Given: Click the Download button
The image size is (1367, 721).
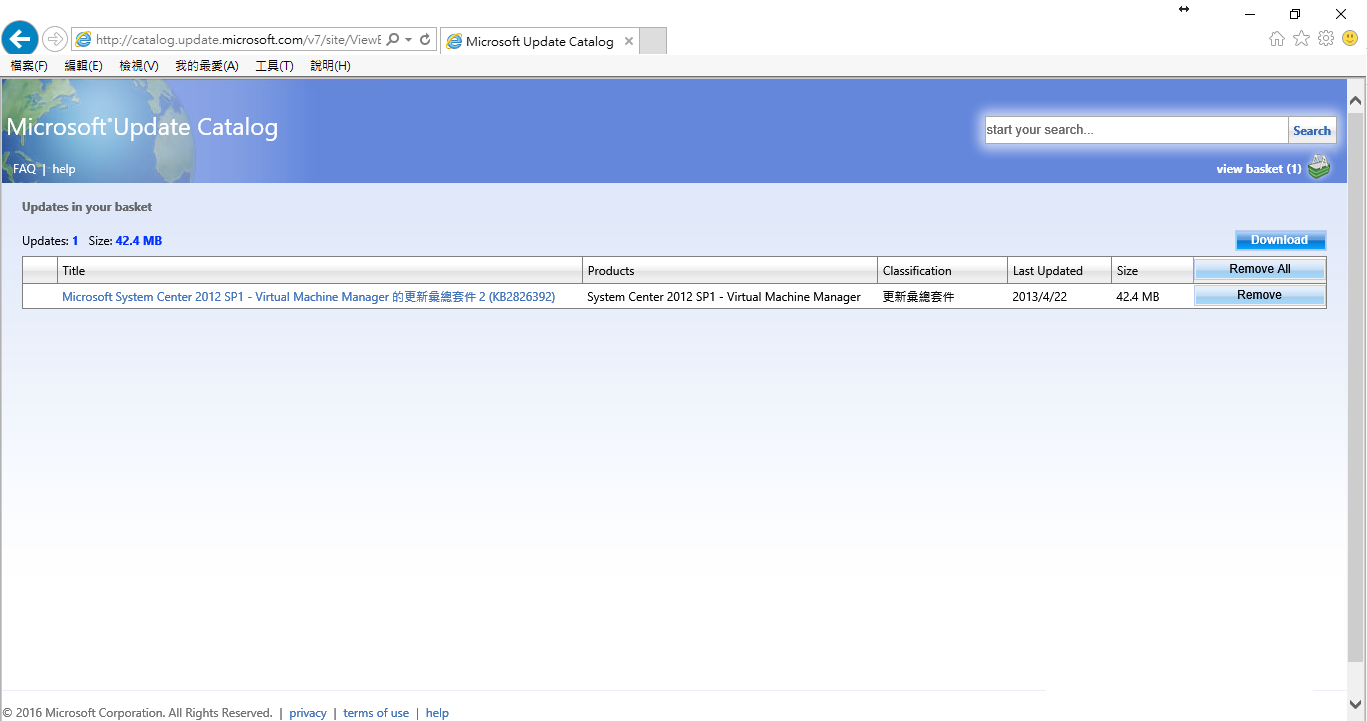Looking at the screenshot, I should coord(1280,240).
